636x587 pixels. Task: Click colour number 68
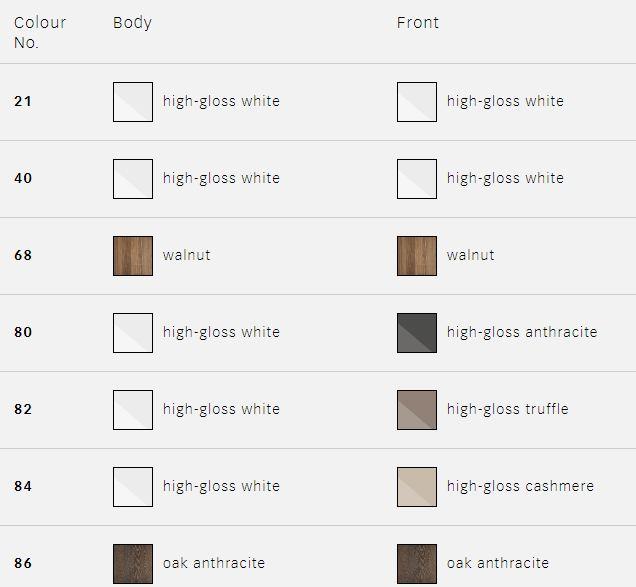[23, 255]
